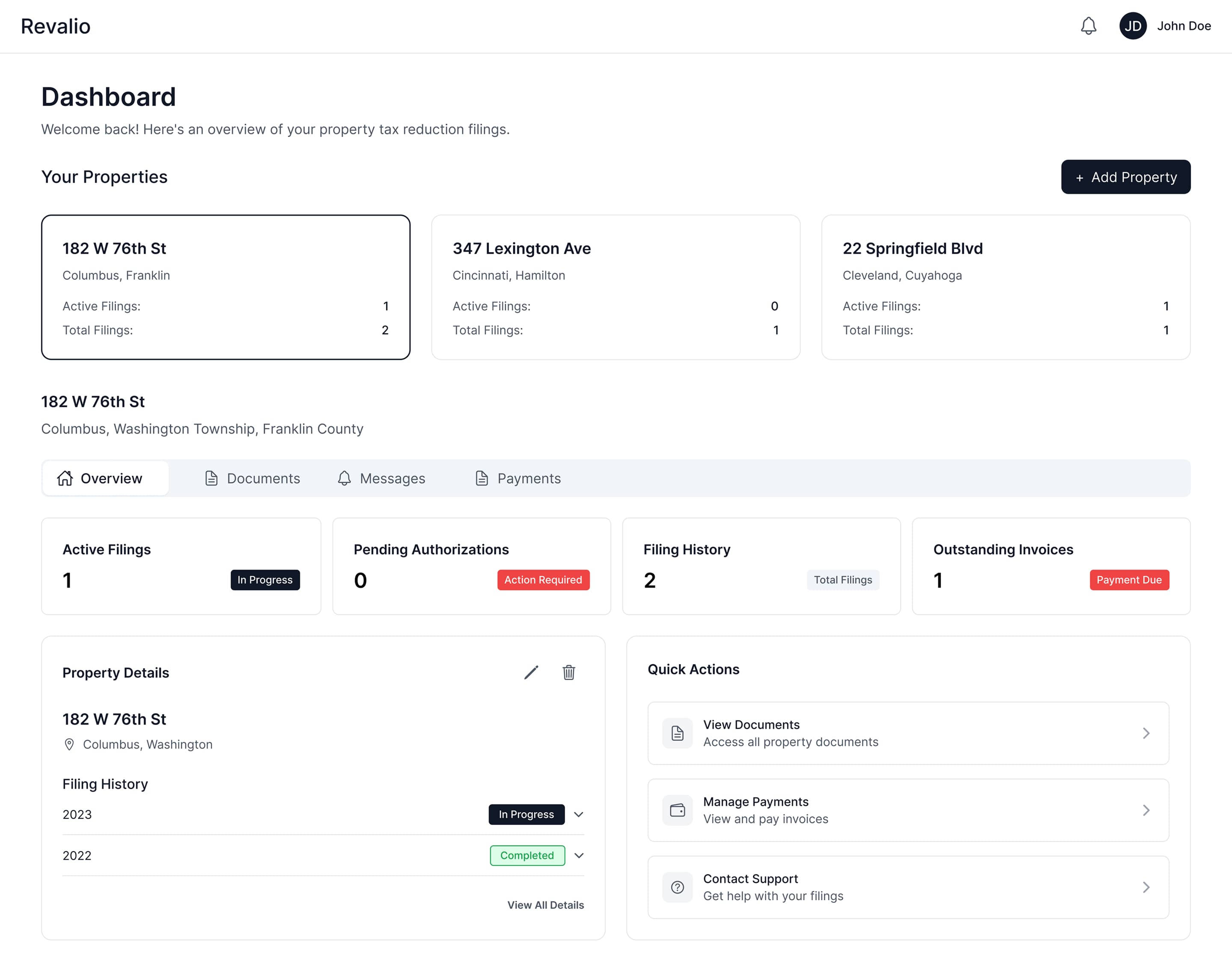Click the Add Property button

point(1125,177)
